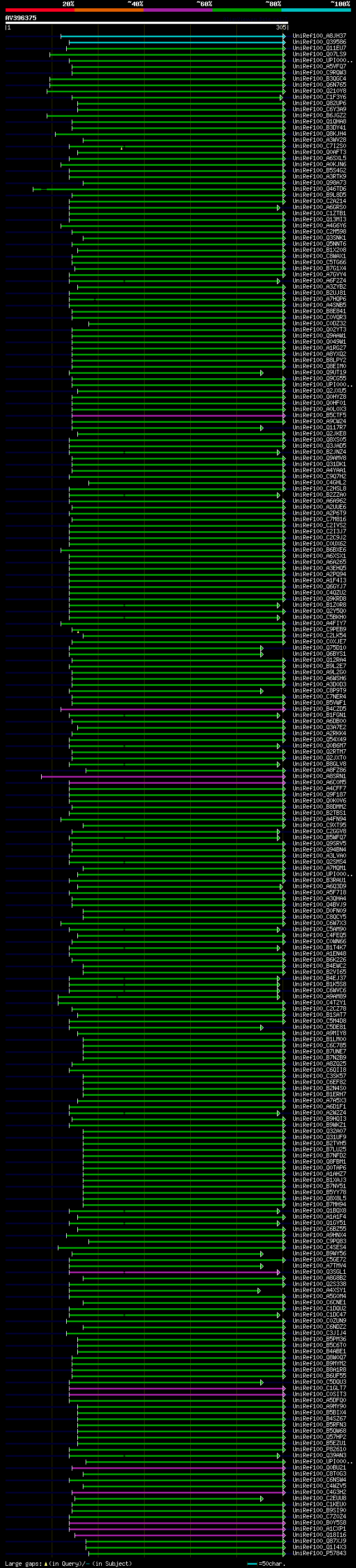Open hit UniRef100_Q39586
This screenshot has width=356, height=1568.
tap(319, 43)
